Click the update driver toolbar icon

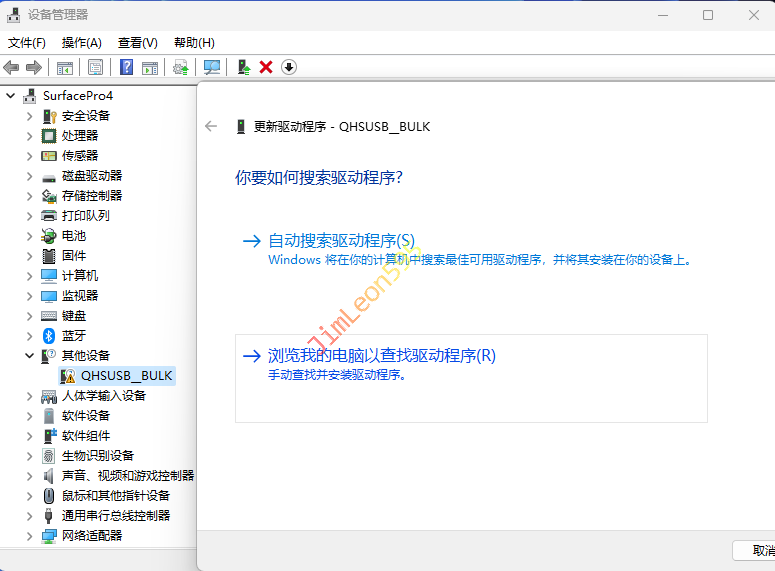tap(243, 67)
